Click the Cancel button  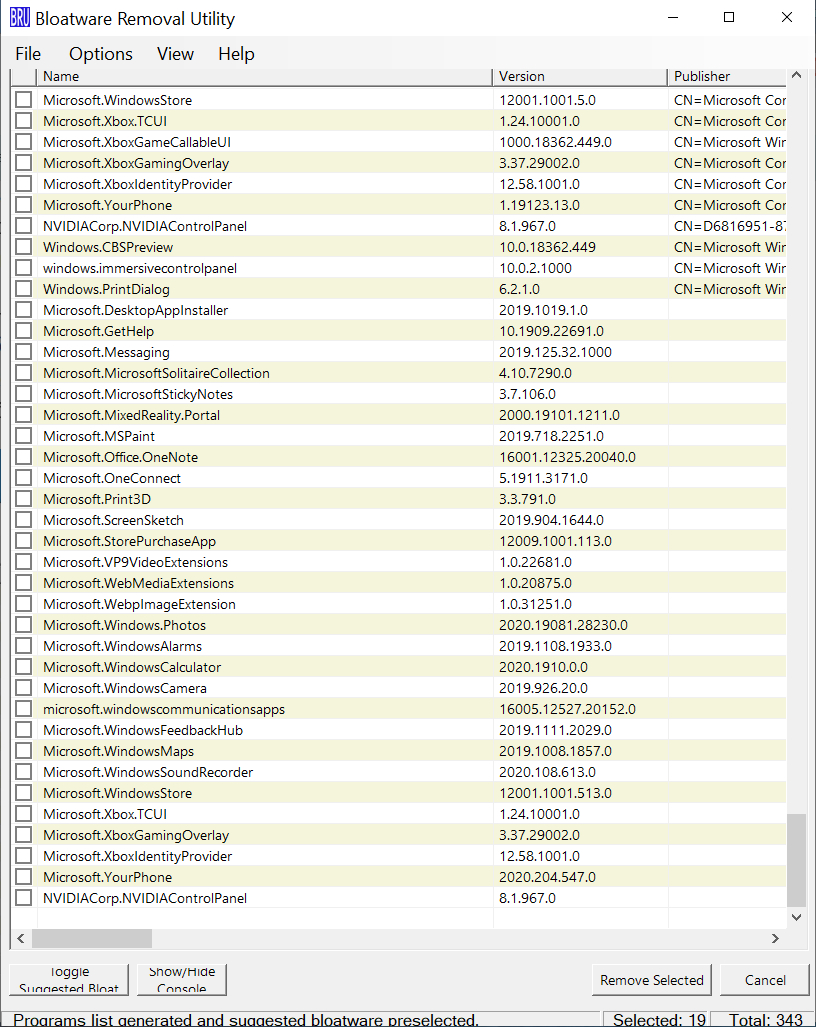tap(765, 980)
